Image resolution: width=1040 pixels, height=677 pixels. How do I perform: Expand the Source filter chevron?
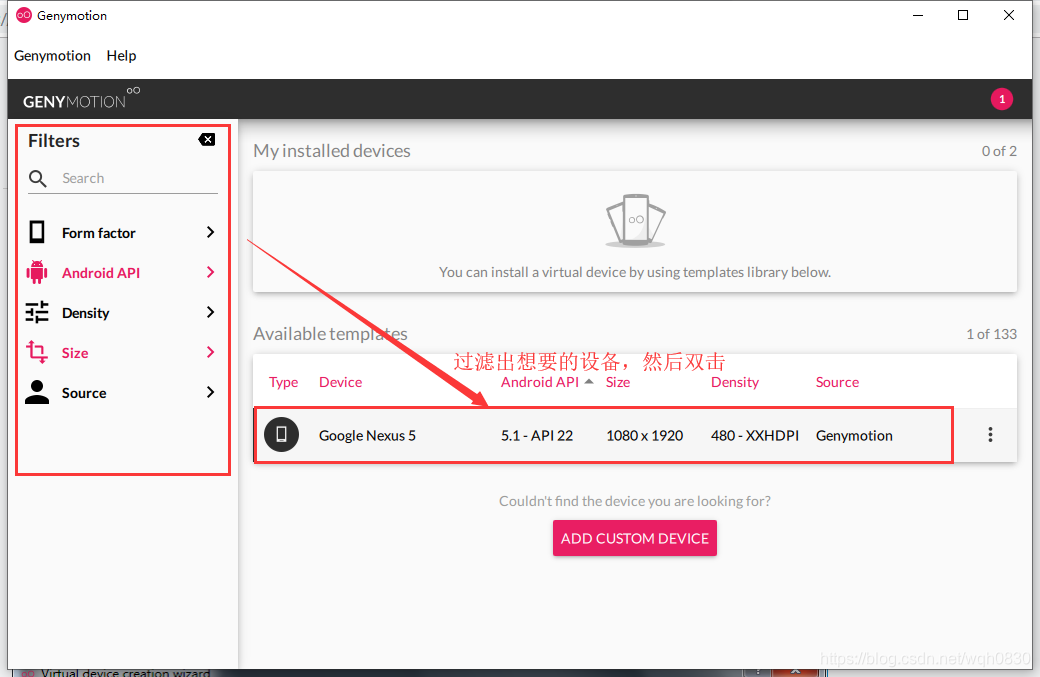tap(210, 393)
